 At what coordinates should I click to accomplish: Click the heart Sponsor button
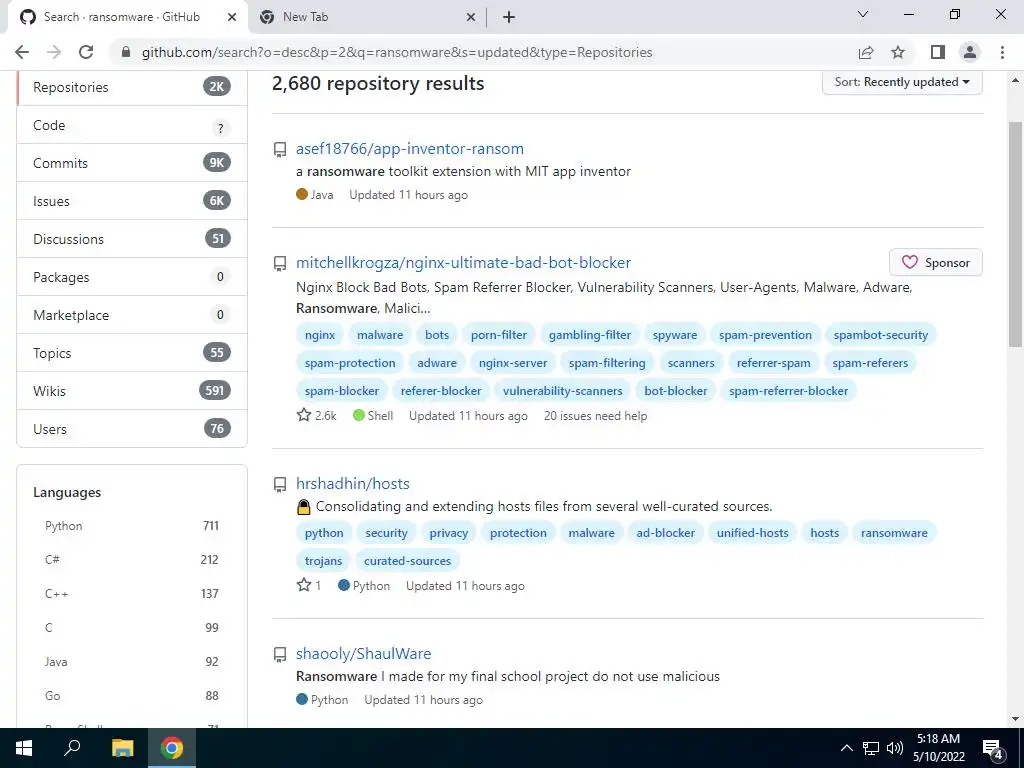936,263
